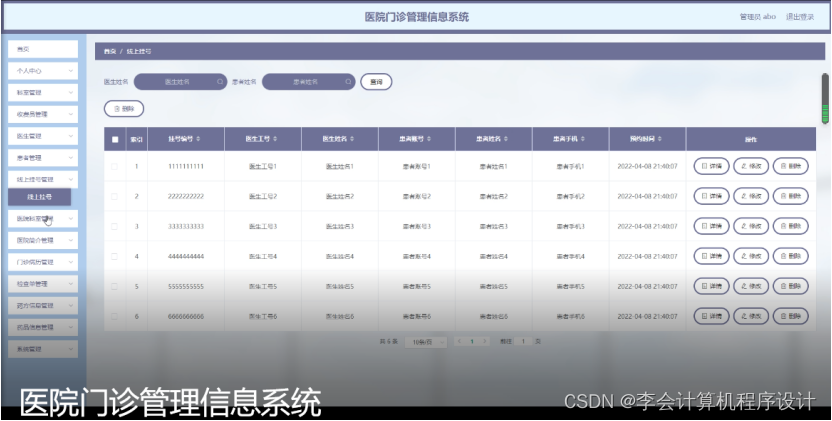Click 删除 for row 1111111111
The height and width of the screenshot is (421, 832).
791,166
